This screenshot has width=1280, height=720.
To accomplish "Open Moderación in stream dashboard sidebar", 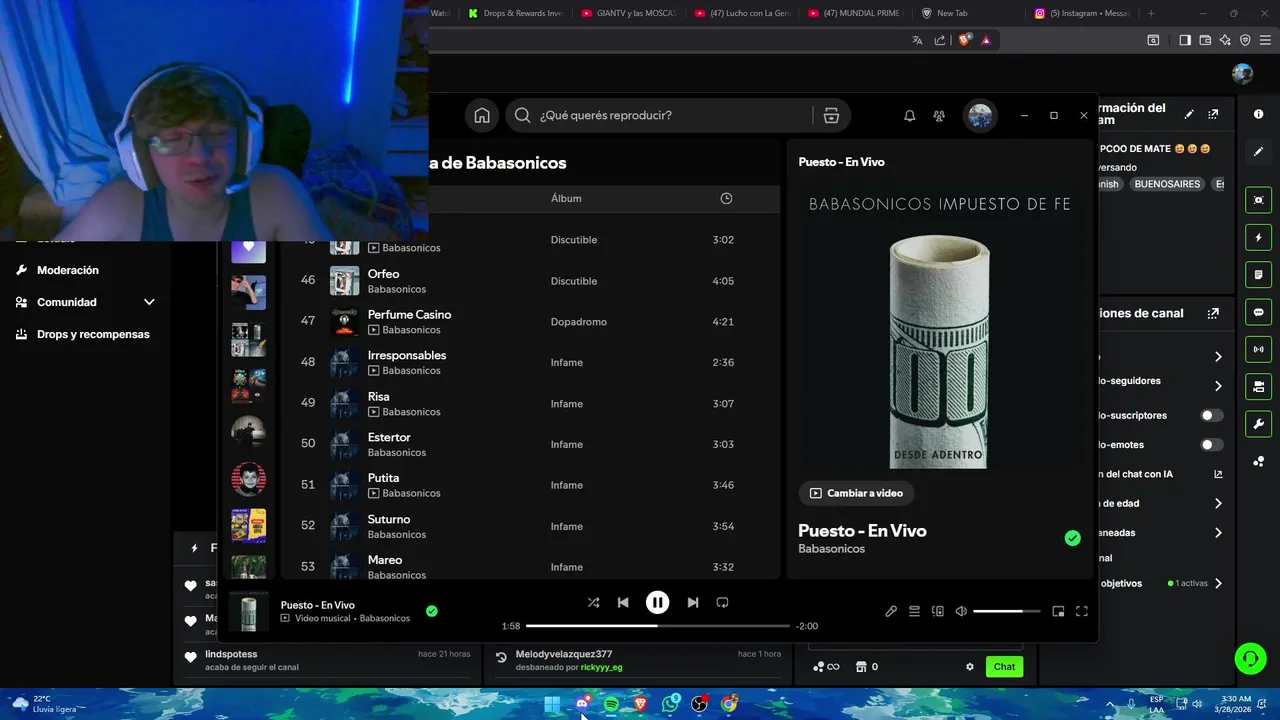I will coord(68,270).
